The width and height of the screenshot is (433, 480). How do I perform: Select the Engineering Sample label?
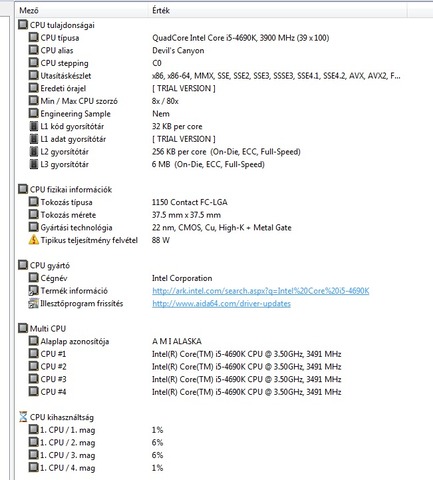click(x=75, y=114)
